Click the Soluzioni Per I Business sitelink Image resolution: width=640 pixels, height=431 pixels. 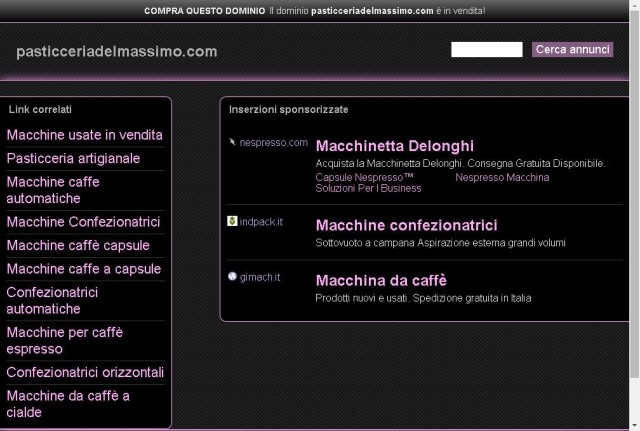point(368,188)
